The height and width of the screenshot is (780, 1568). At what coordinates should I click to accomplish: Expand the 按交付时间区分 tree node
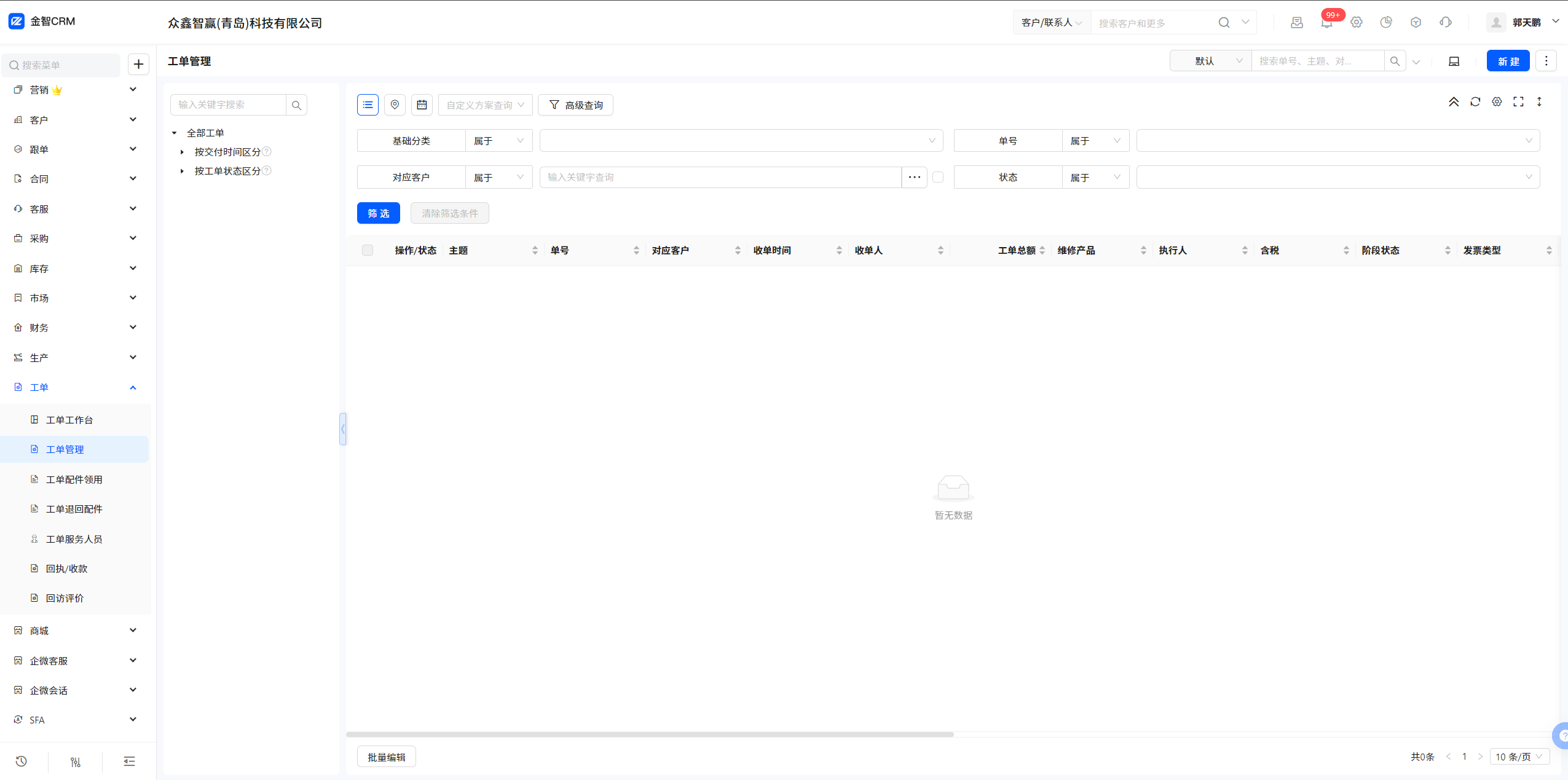point(182,152)
